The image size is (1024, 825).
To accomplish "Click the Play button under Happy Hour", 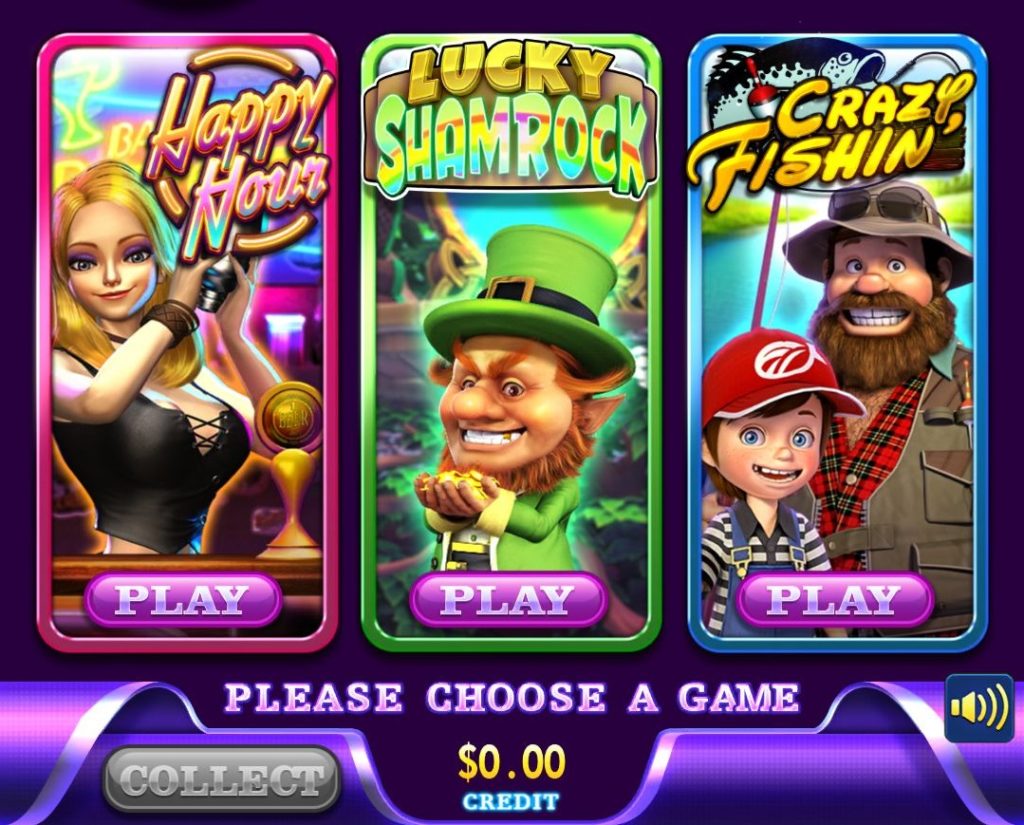I will click(183, 599).
